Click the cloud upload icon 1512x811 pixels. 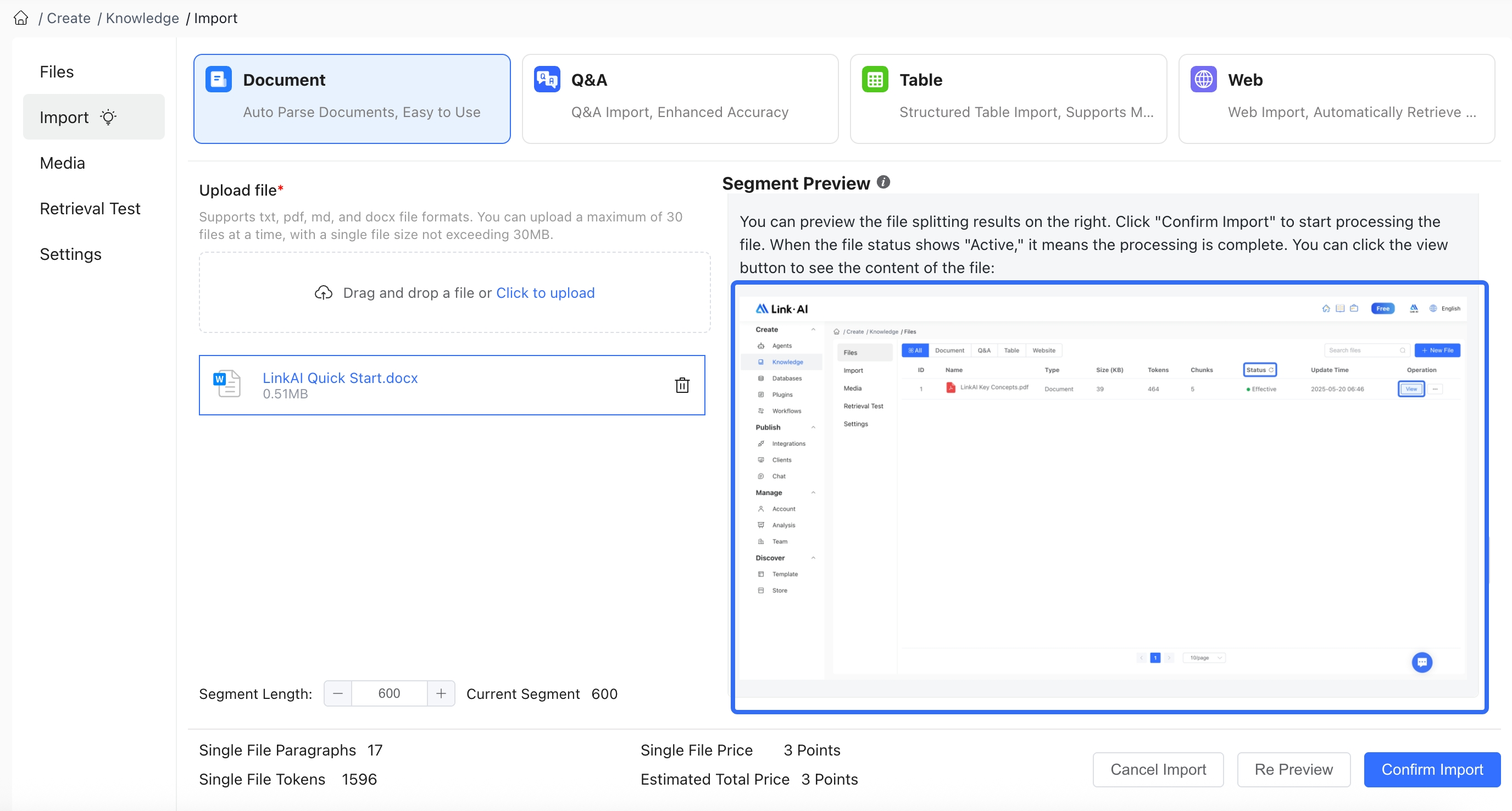click(x=324, y=293)
